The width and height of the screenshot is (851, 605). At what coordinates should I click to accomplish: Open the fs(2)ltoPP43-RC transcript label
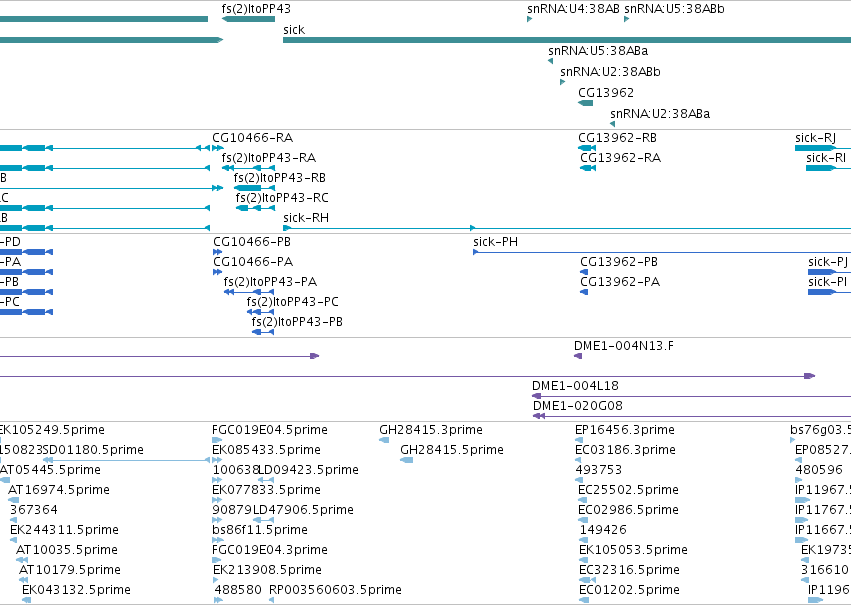tap(282, 198)
